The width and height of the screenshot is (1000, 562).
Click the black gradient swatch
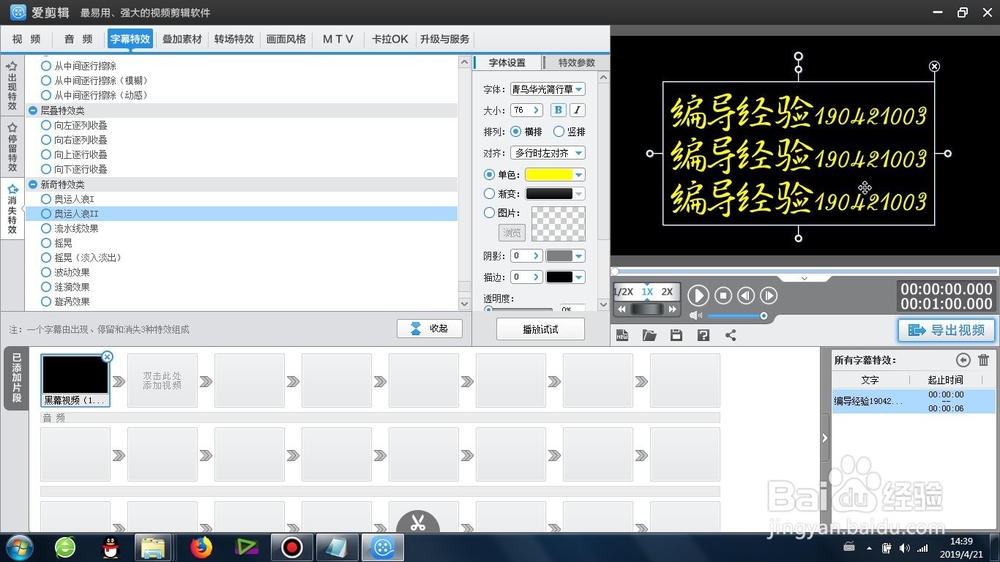548,193
